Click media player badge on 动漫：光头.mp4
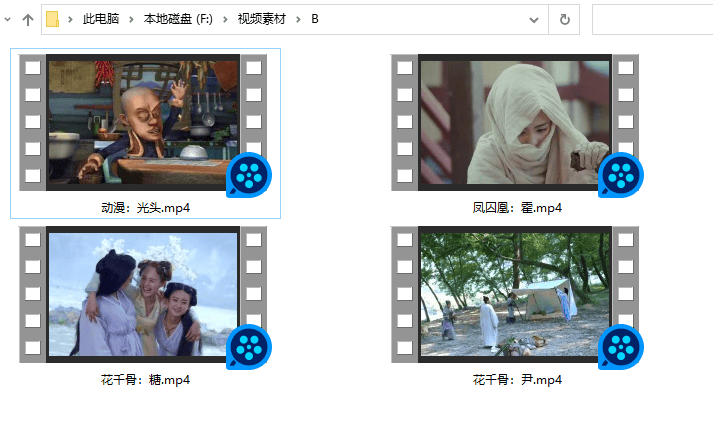 249,176
